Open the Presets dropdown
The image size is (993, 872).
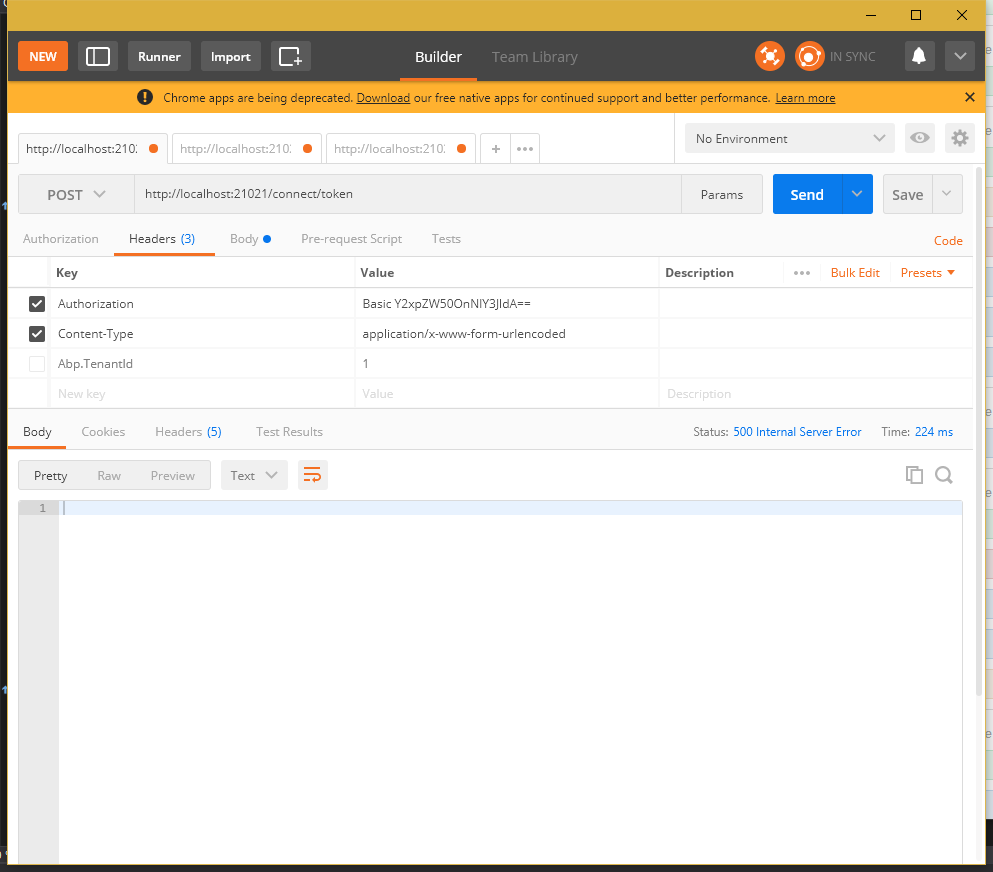(926, 272)
